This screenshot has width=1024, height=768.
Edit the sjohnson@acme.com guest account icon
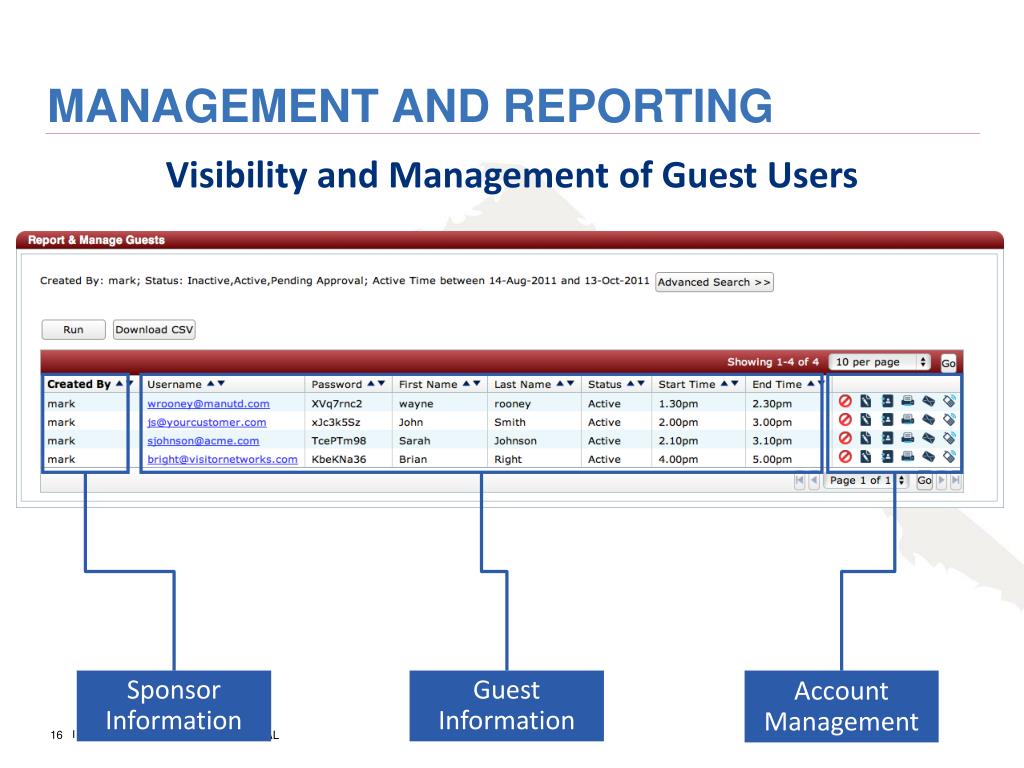(x=866, y=438)
